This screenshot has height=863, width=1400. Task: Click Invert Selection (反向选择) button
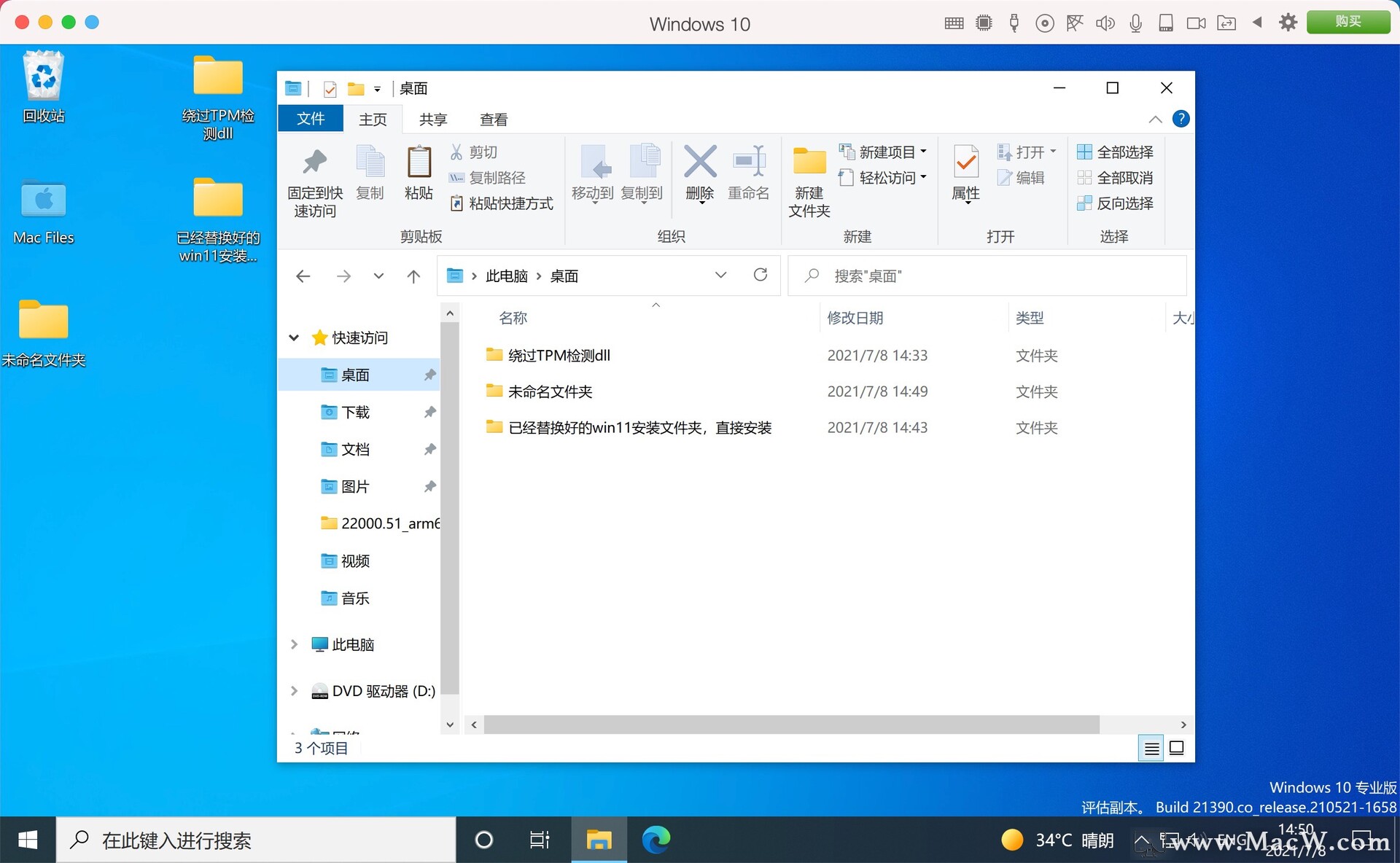coord(1115,203)
